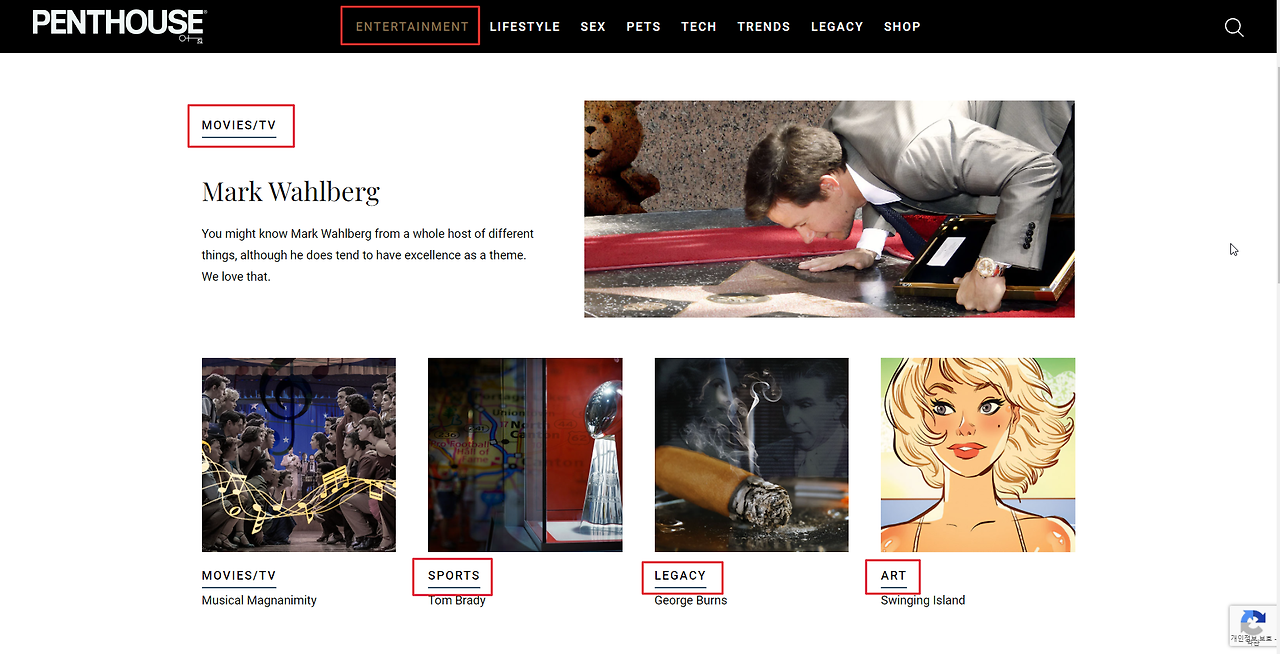Open the search magnifier icon
The image size is (1280, 654).
[x=1234, y=27]
